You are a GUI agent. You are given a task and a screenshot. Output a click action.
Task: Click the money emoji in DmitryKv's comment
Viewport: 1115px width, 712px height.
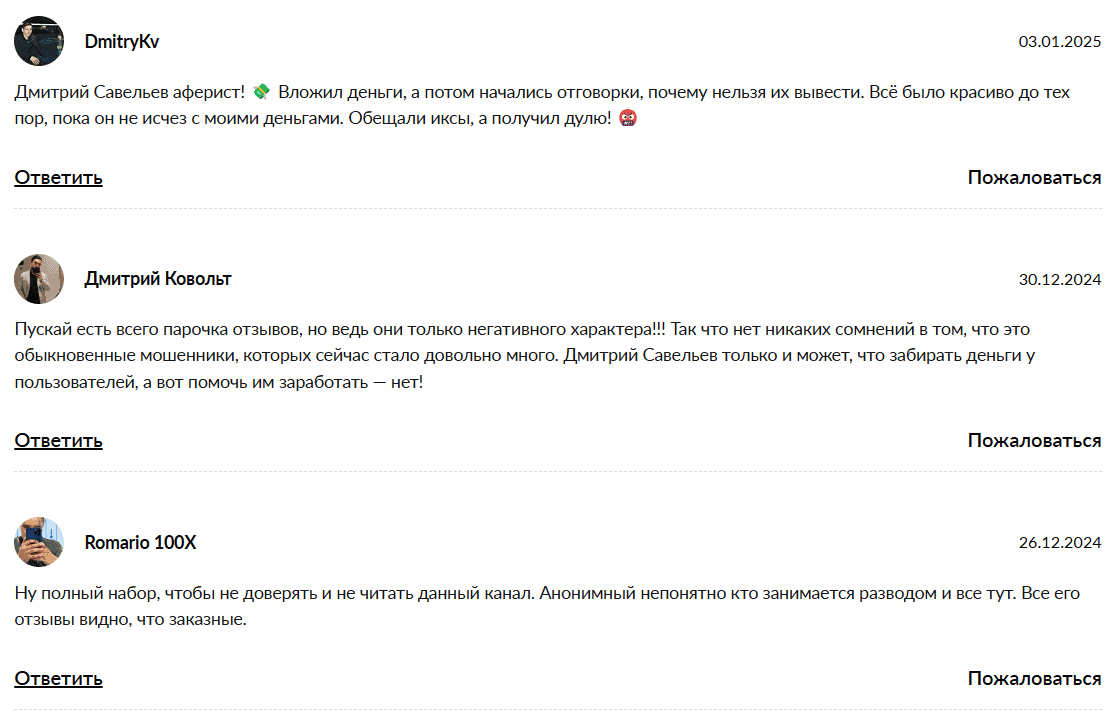point(262,93)
